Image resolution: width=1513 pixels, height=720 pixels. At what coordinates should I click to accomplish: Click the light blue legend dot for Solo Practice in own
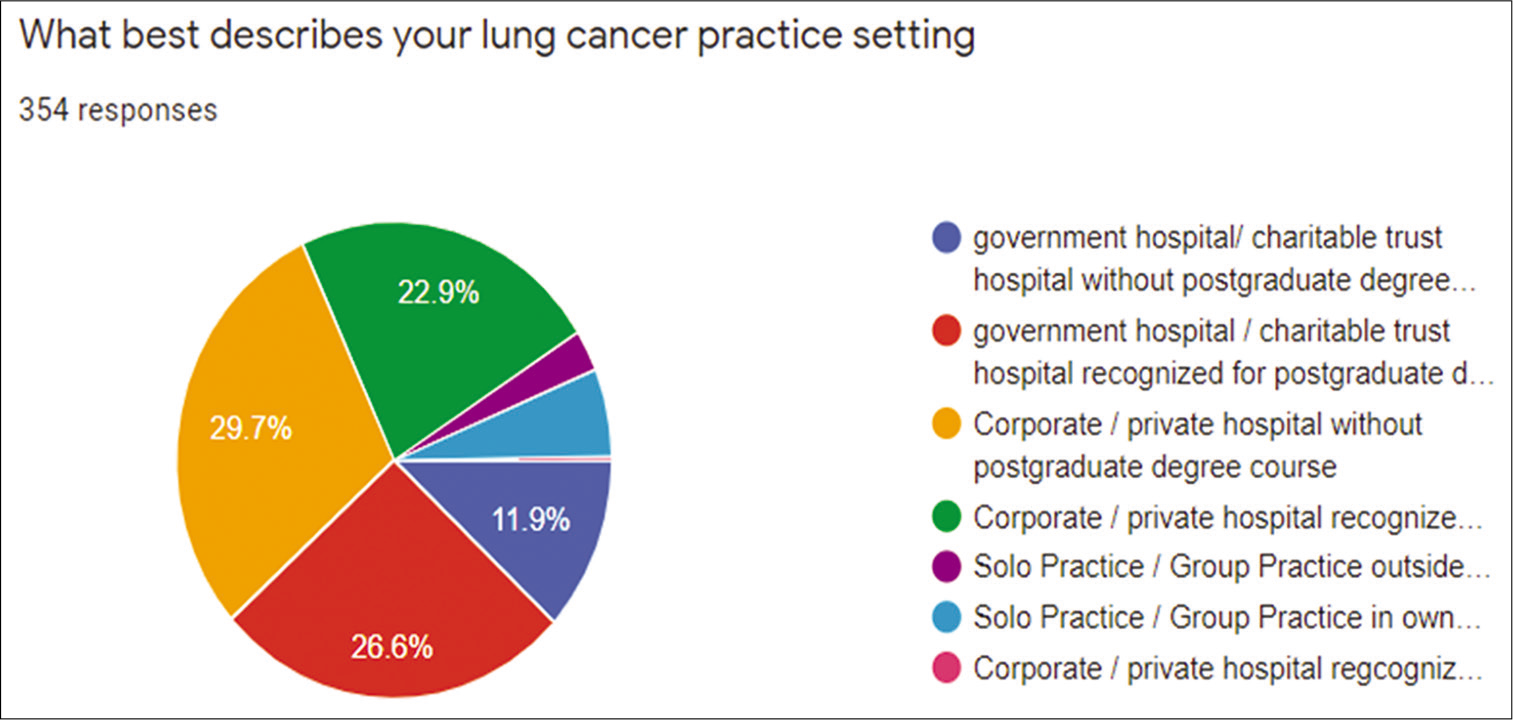click(x=945, y=617)
